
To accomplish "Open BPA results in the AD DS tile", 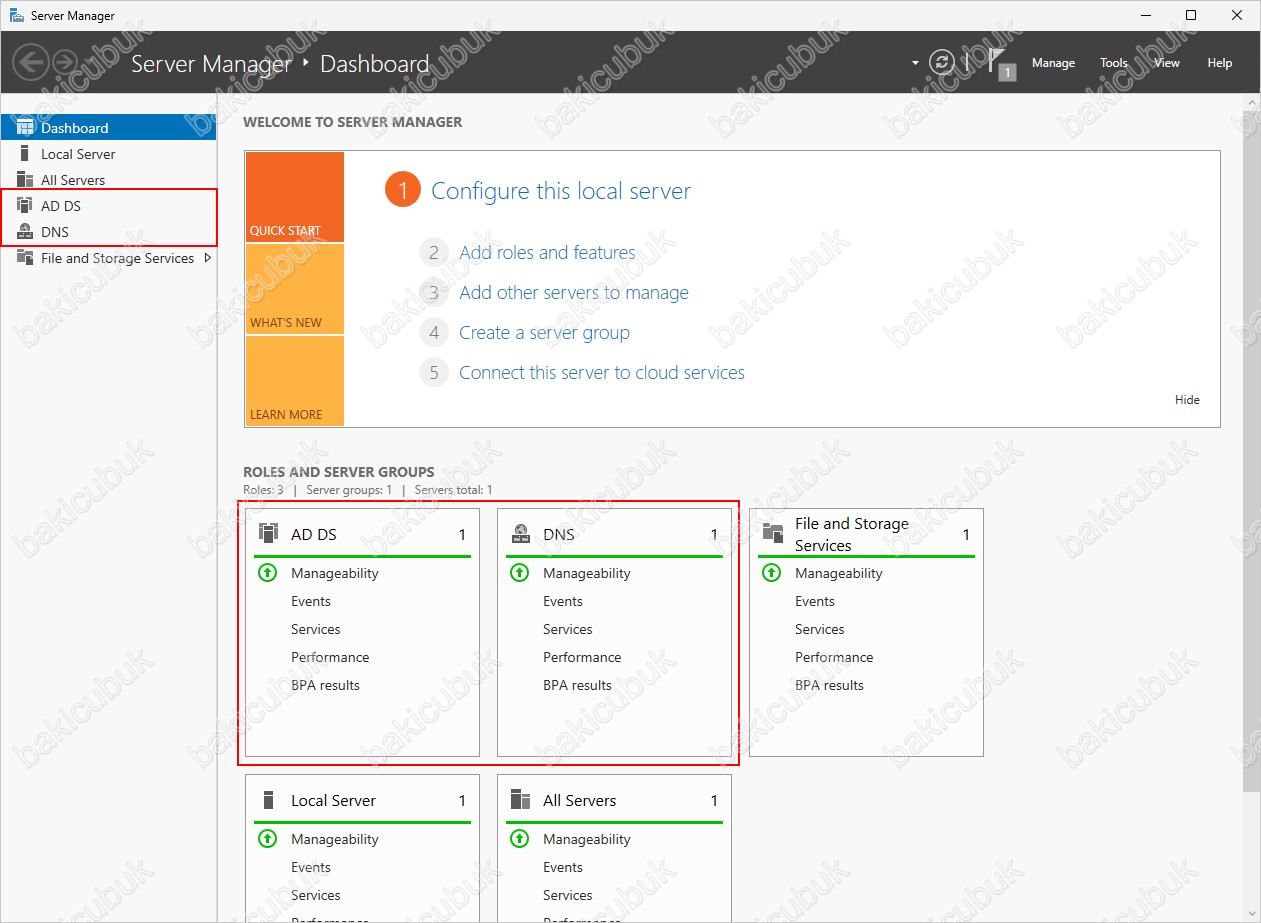I will [325, 685].
